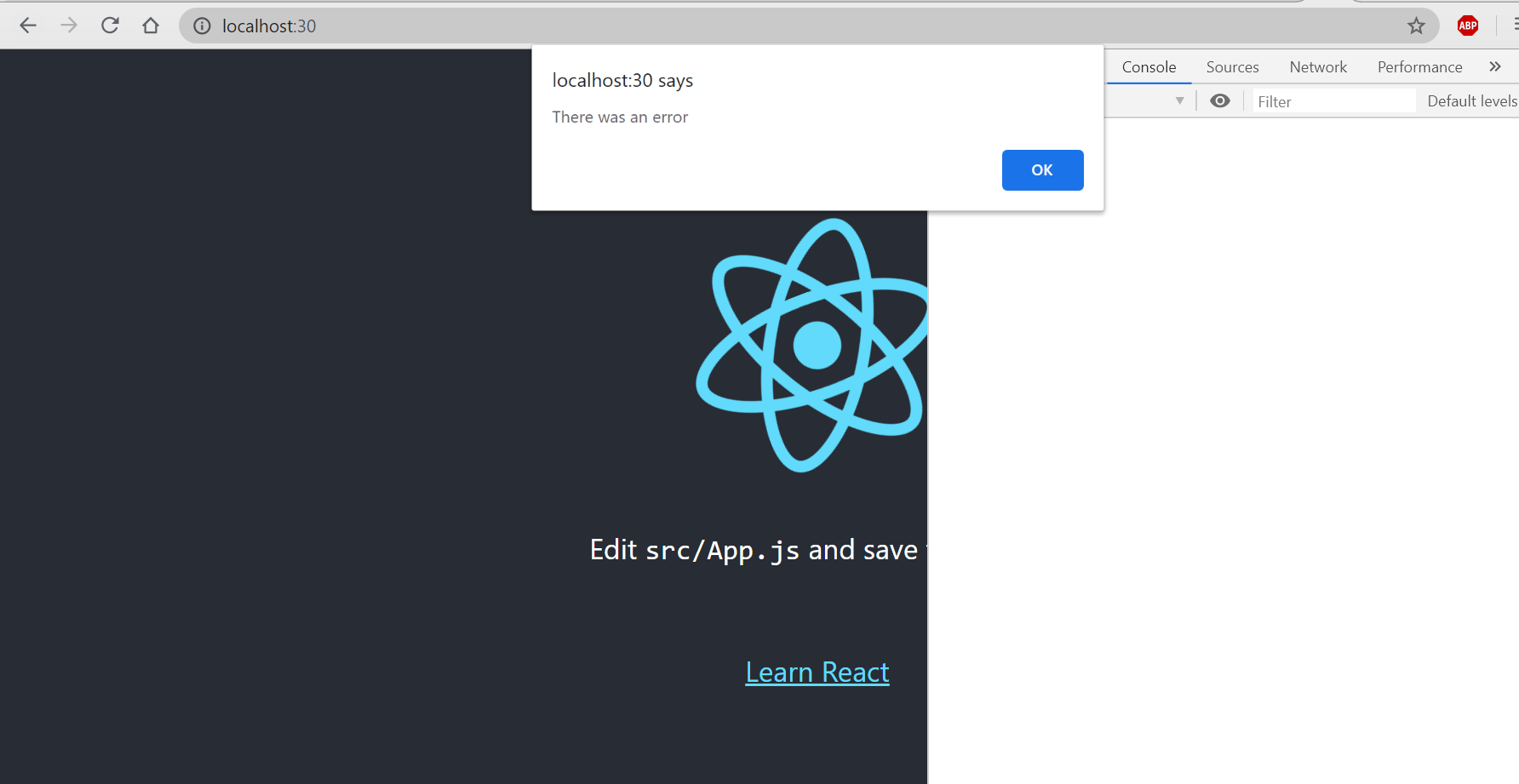Go back to the previous page
The width and height of the screenshot is (1519, 784).
(x=28, y=26)
